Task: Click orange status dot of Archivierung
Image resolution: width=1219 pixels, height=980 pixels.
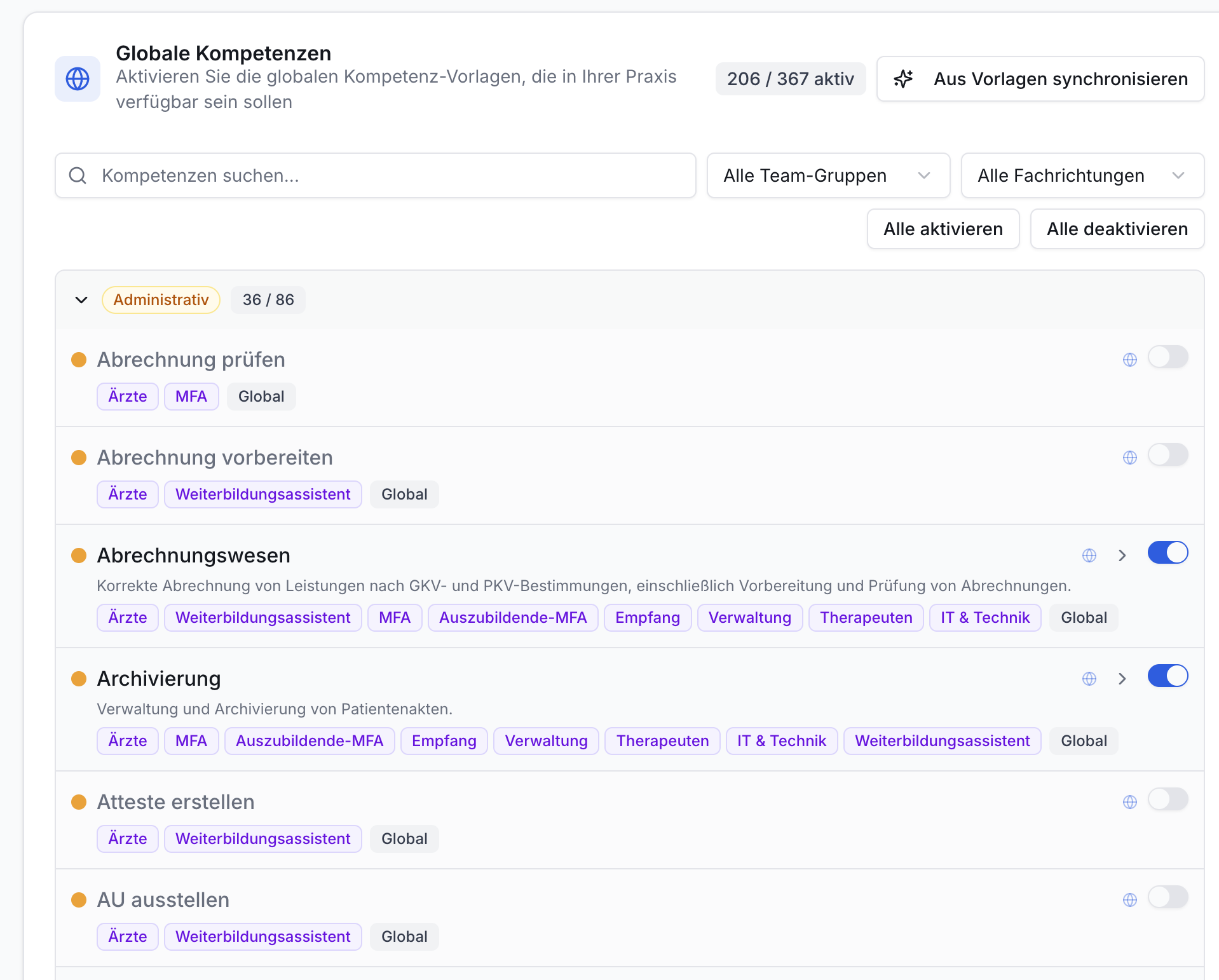Action: click(79, 679)
